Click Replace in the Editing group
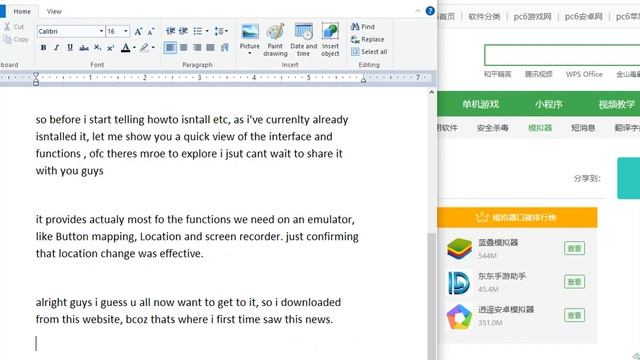This screenshot has height=360, width=640. point(367,39)
